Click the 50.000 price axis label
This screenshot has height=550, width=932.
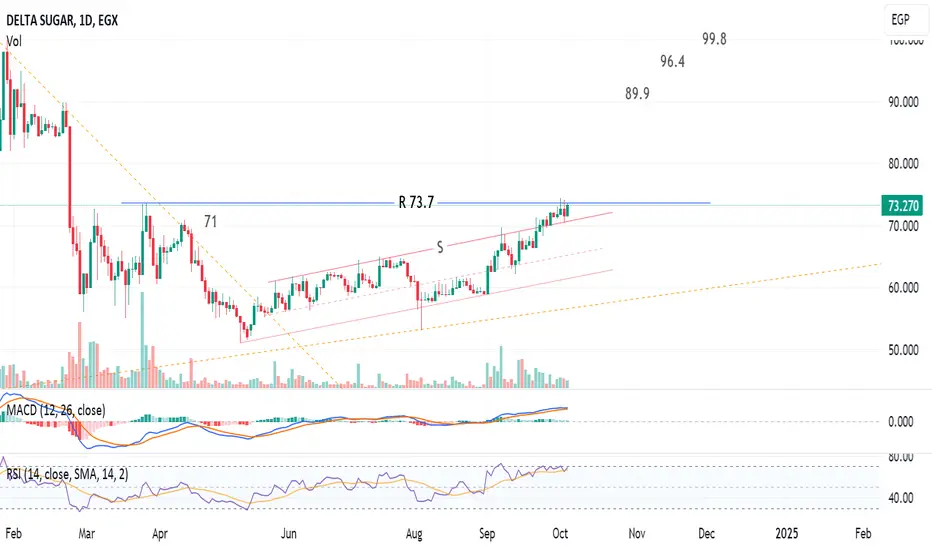pyautogui.click(x=903, y=350)
